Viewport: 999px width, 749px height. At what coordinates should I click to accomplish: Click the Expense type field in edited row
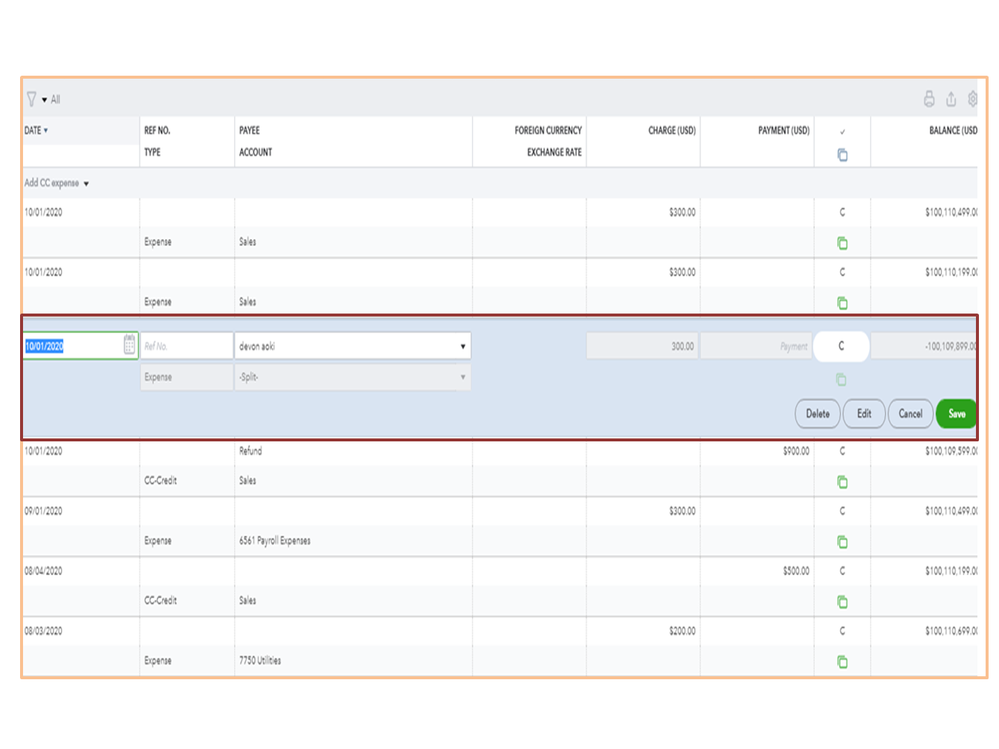(x=187, y=377)
